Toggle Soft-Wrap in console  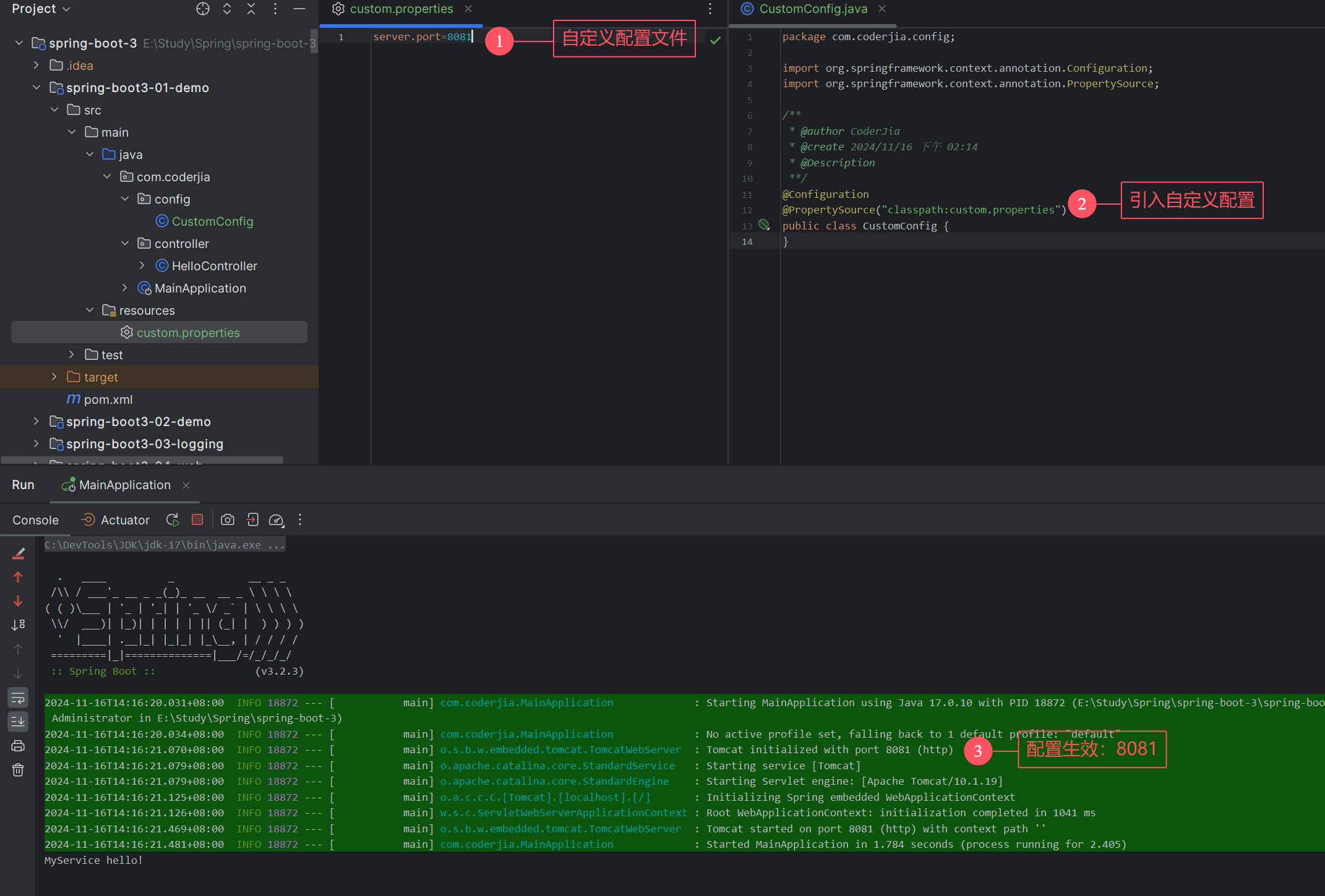(18, 698)
